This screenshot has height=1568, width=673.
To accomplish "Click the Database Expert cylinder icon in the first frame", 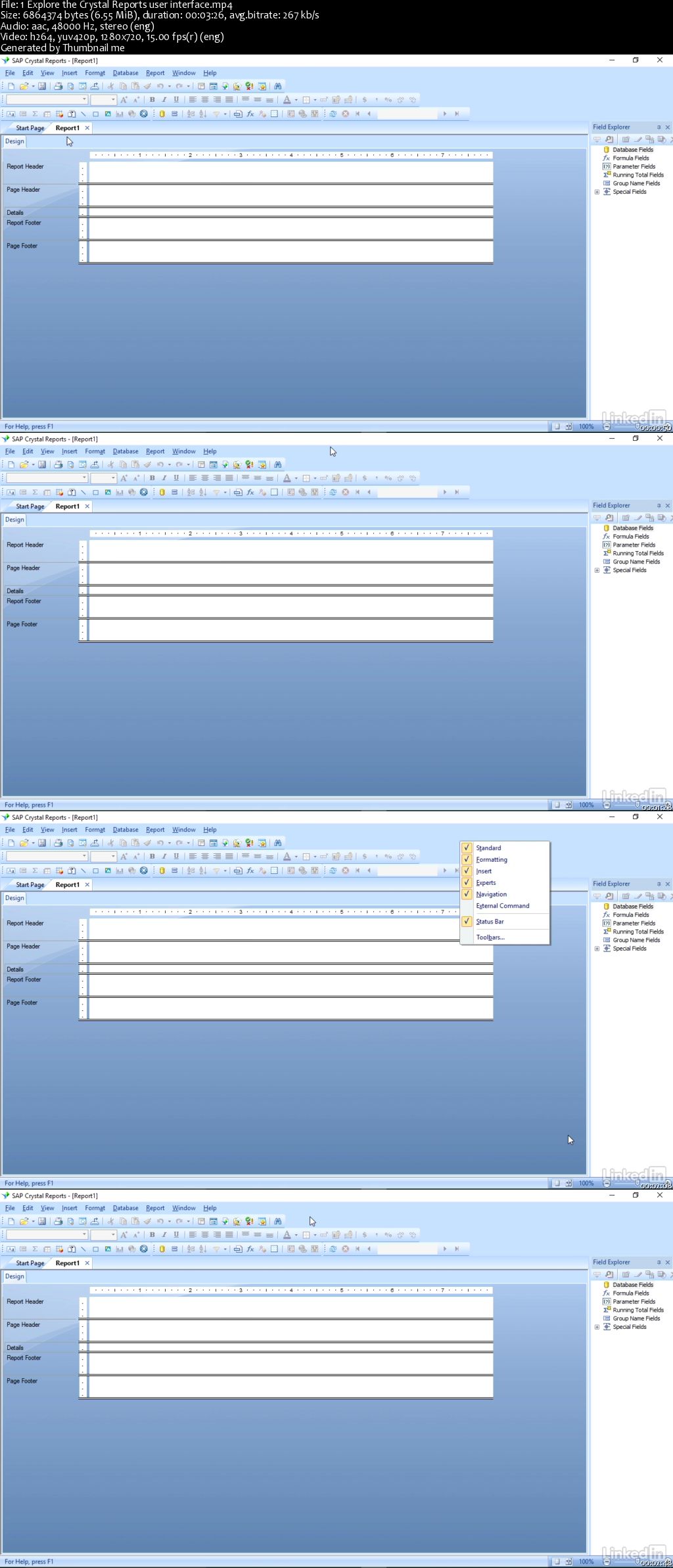I will pyautogui.click(x=162, y=114).
